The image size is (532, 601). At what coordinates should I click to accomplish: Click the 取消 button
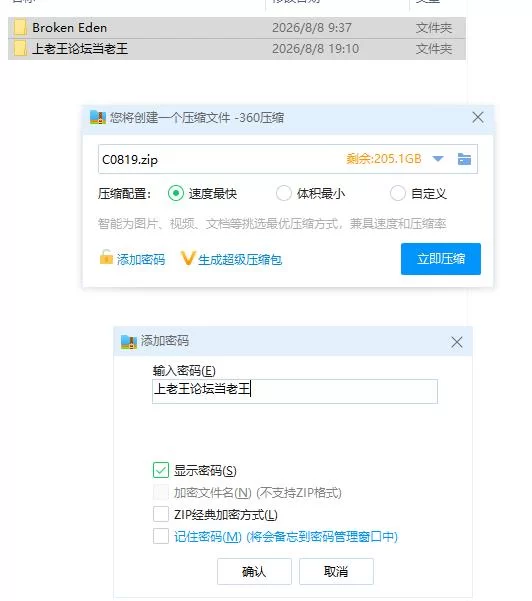(336, 571)
